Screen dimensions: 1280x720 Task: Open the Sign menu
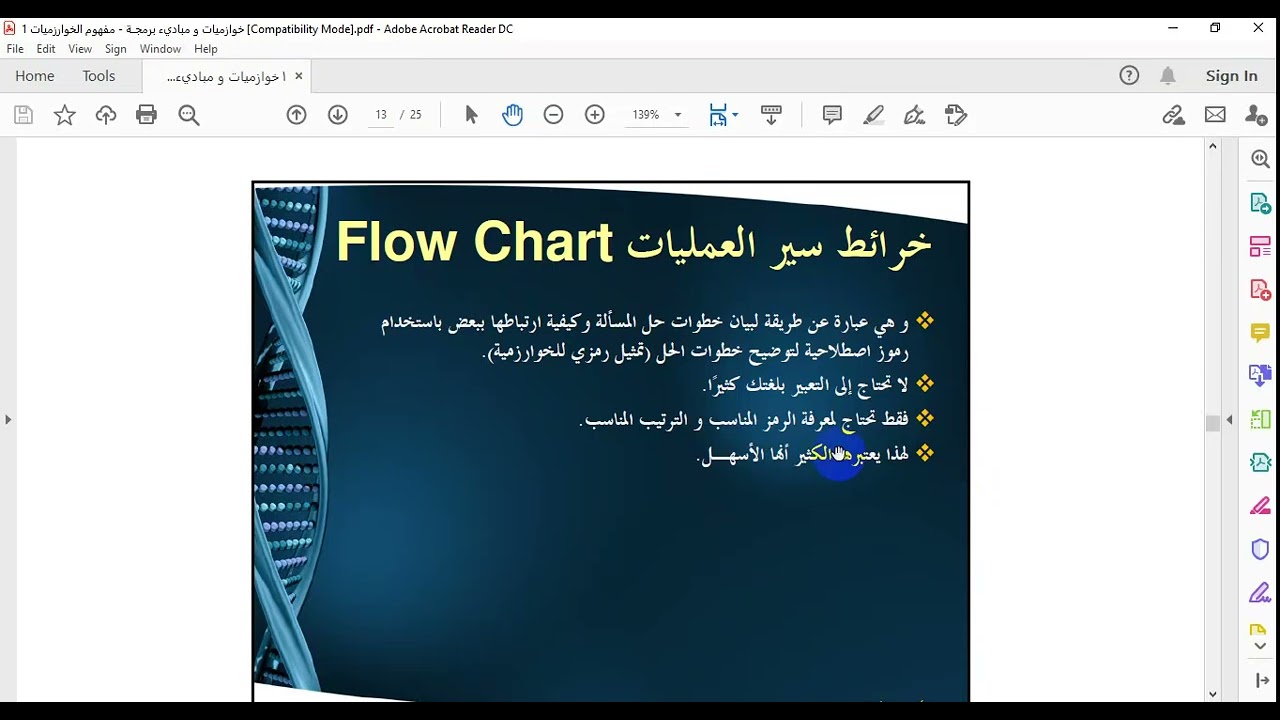pos(116,49)
